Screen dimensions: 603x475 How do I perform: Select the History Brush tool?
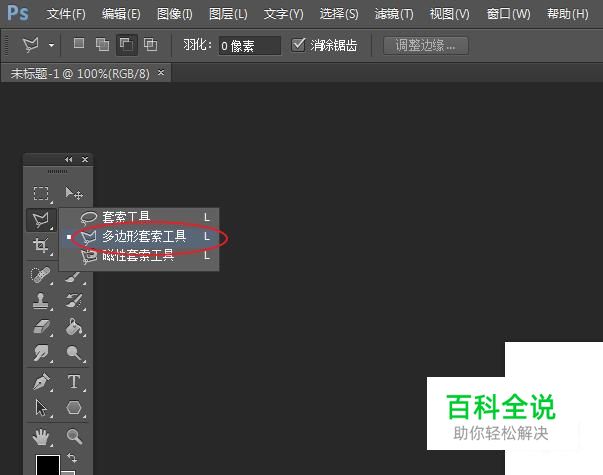[x=73, y=301]
